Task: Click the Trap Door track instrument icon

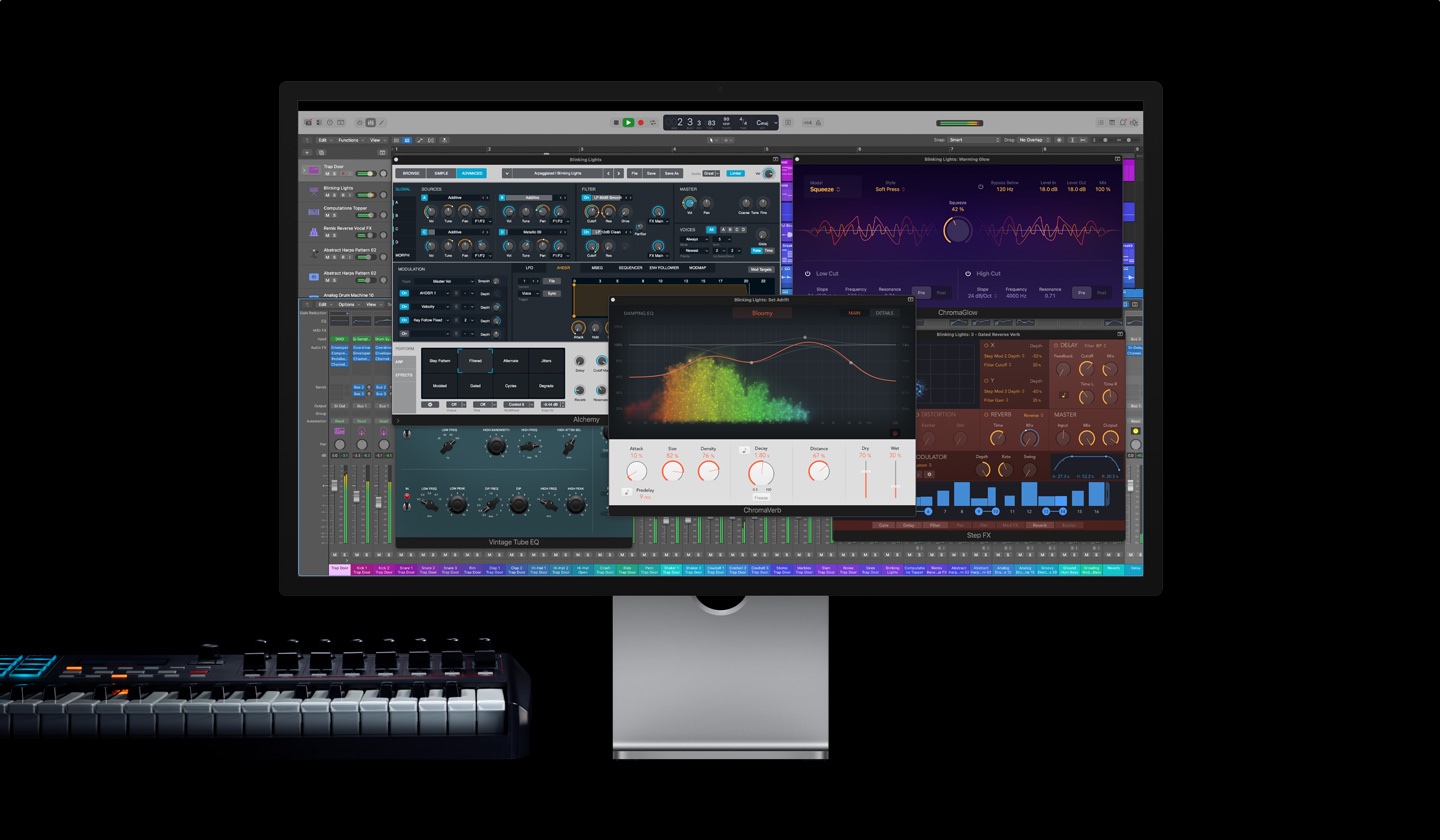Action: coord(314,170)
